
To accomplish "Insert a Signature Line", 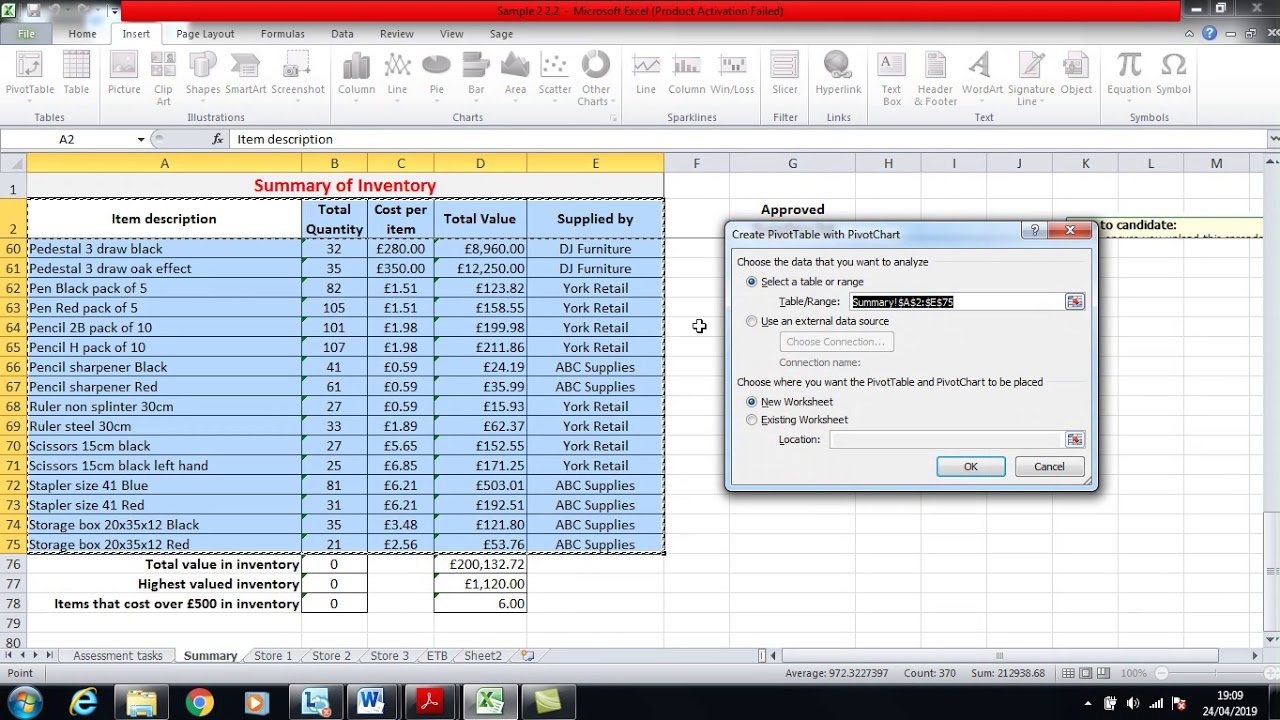I will click(x=1031, y=78).
